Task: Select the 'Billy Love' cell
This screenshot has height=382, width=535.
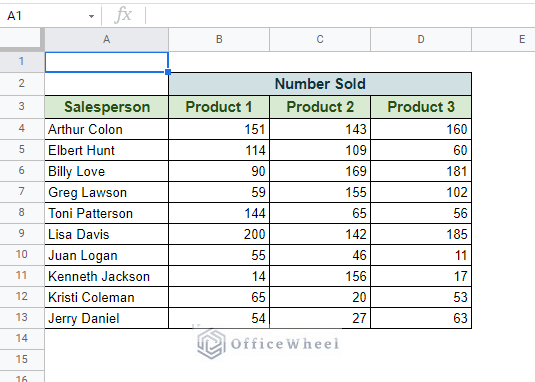Action: click(x=106, y=171)
